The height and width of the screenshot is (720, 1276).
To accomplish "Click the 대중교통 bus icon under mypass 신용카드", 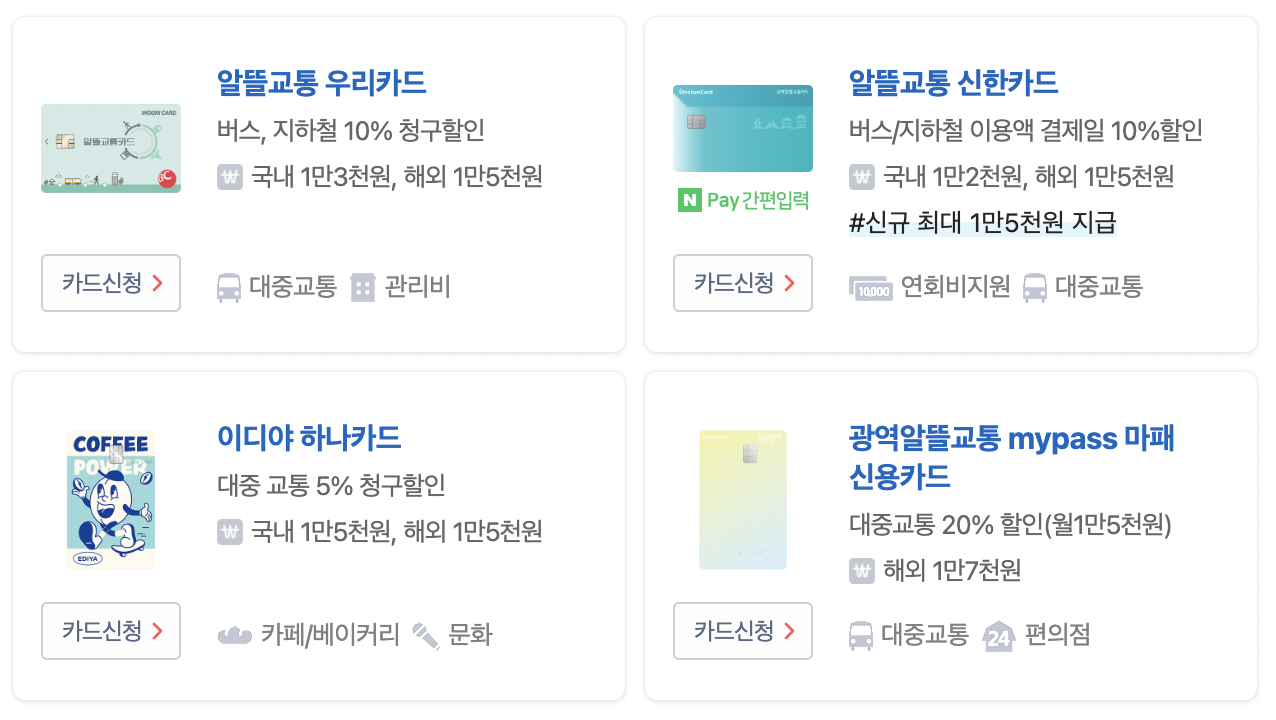I will coord(861,635).
